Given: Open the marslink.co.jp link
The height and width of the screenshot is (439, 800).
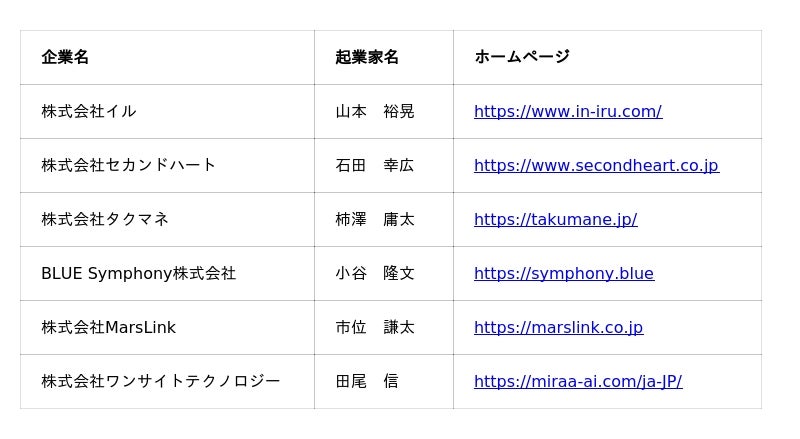Looking at the screenshot, I should tap(558, 327).
